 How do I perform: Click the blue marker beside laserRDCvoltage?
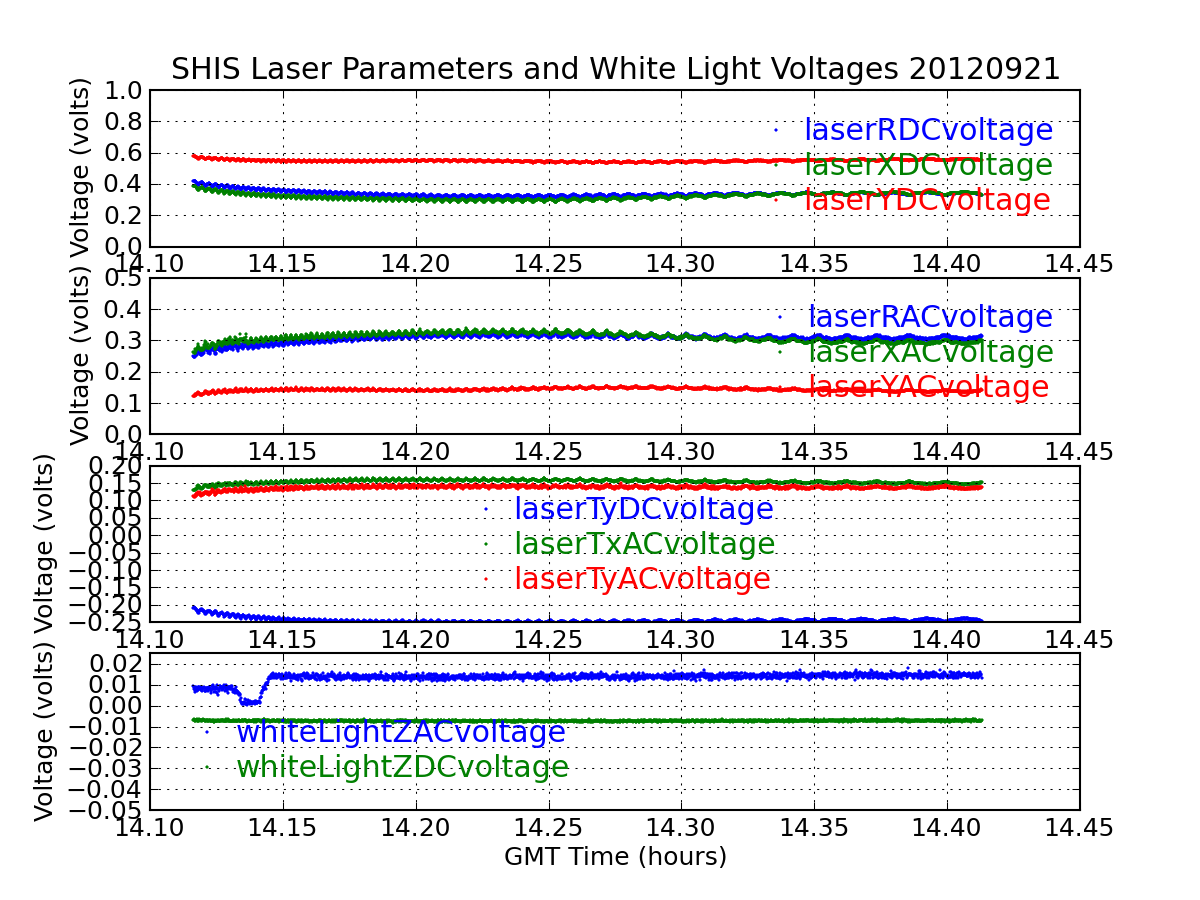click(x=775, y=129)
